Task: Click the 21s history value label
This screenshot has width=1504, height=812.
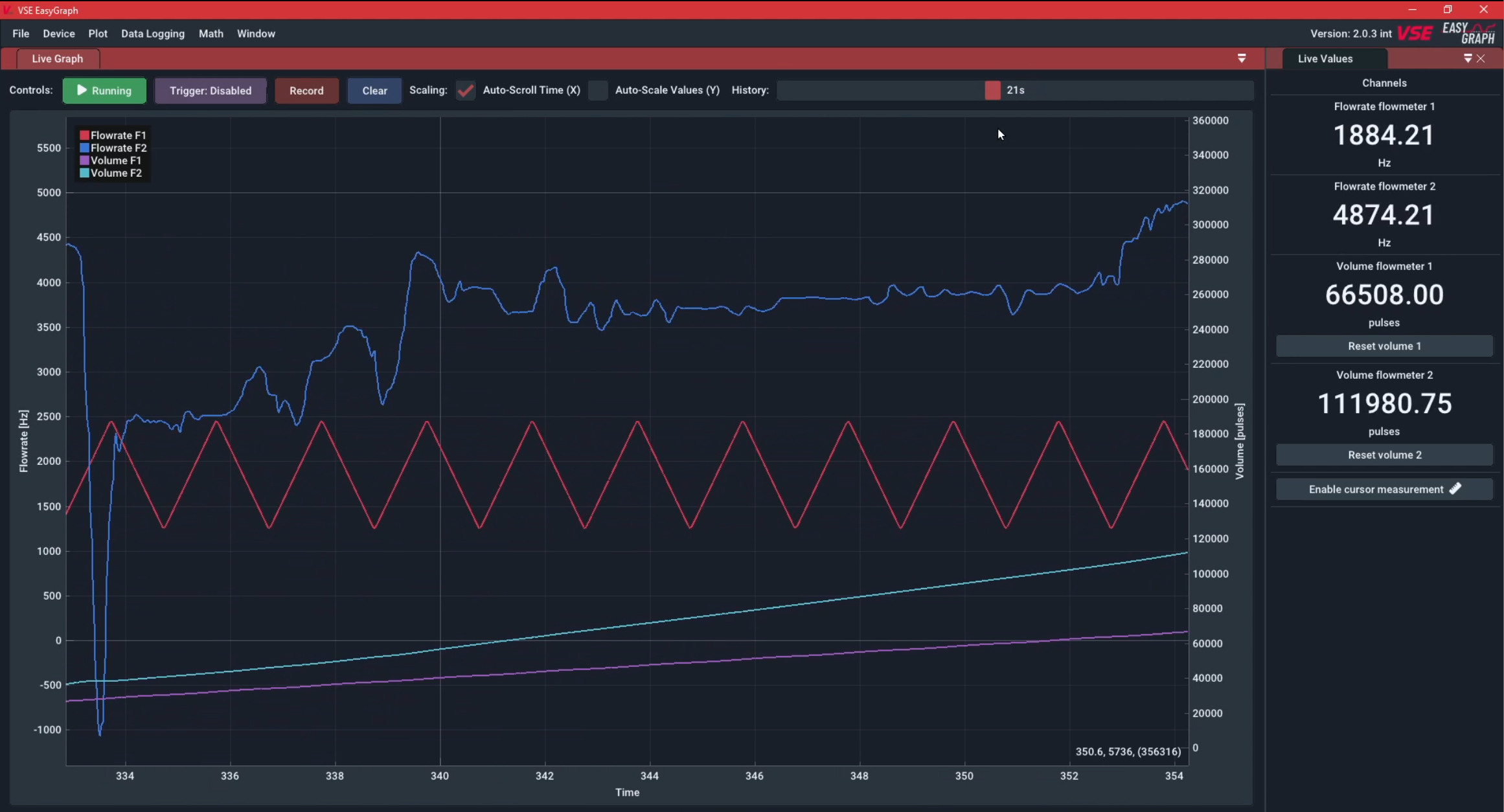Action: [1016, 90]
